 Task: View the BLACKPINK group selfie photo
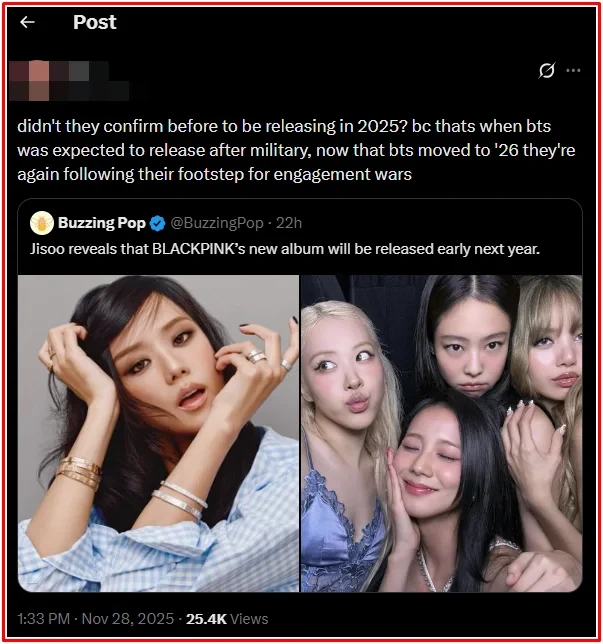click(441, 432)
